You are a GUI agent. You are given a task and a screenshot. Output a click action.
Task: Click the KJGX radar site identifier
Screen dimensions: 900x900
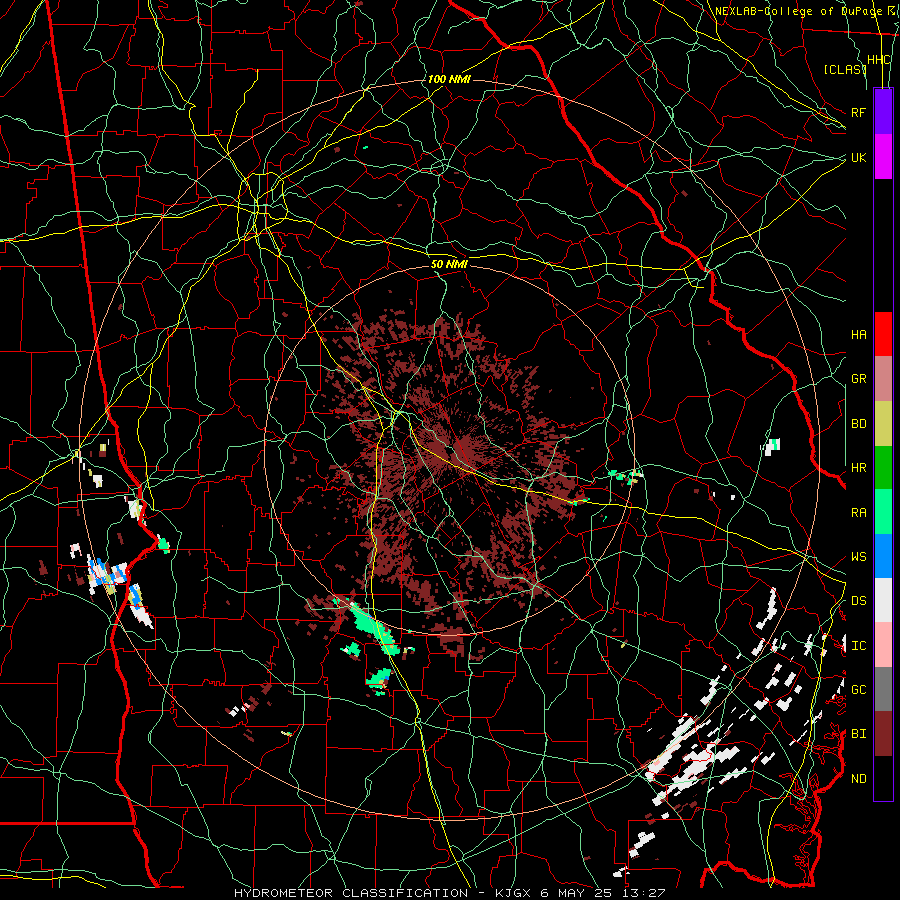click(x=513, y=893)
